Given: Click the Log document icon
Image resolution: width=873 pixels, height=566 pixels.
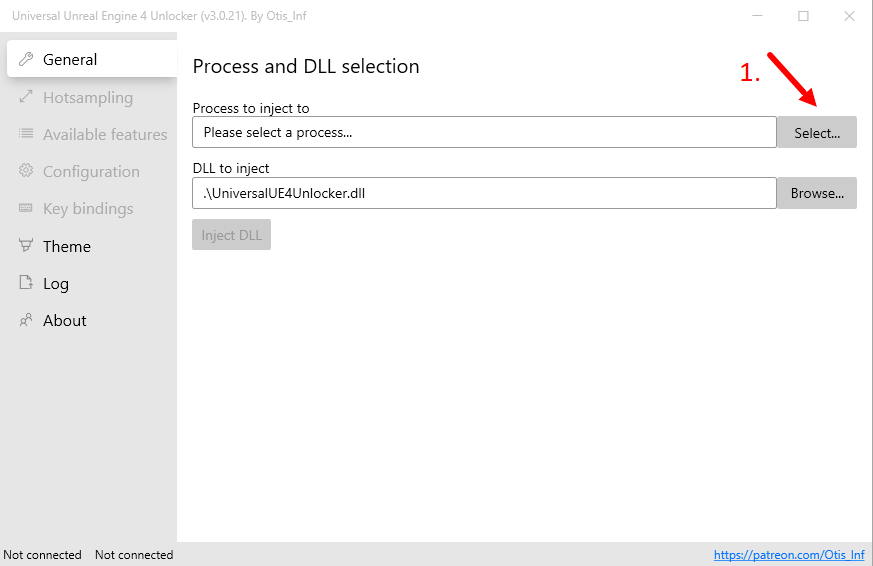Looking at the screenshot, I should (x=26, y=283).
